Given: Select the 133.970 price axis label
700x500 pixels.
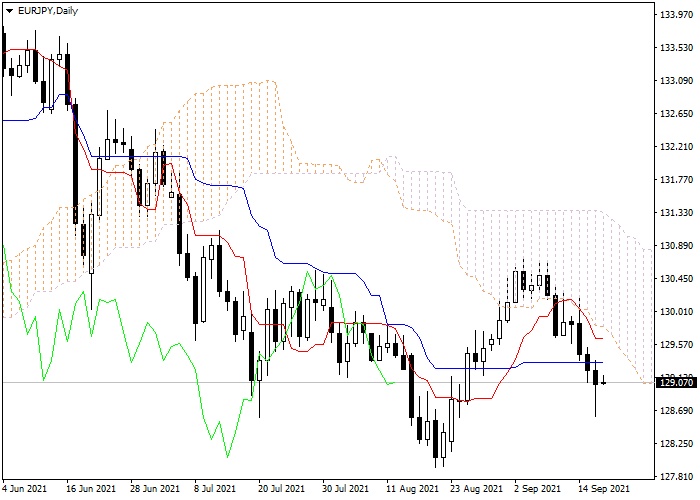Looking at the screenshot, I should [676, 15].
